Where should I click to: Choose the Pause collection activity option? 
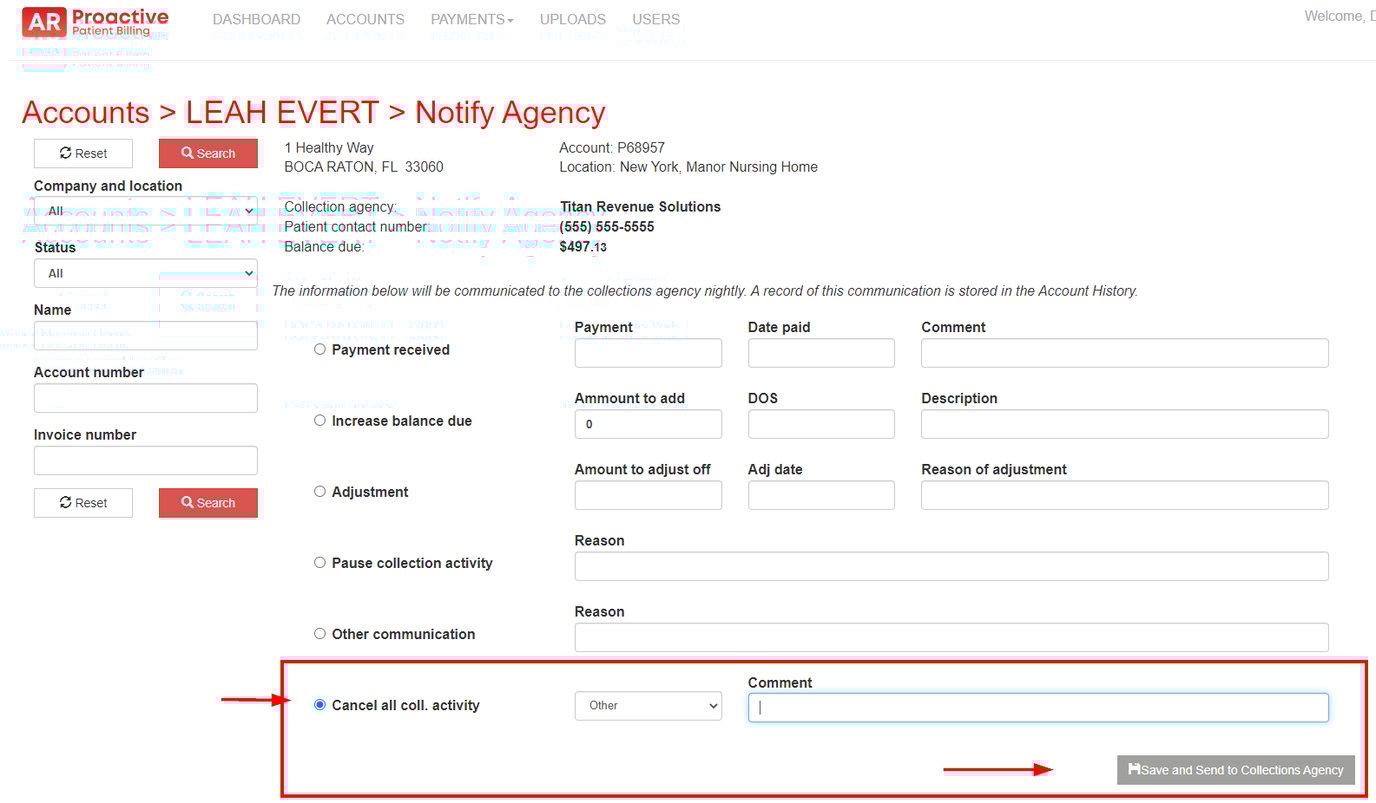pos(320,562)
